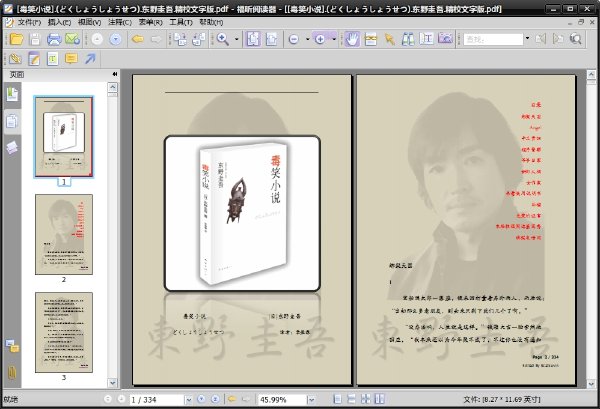The height and width of the screenshot is (409, 600).
Task: Switch to continuous page layout in status bar
Action: 352,399
